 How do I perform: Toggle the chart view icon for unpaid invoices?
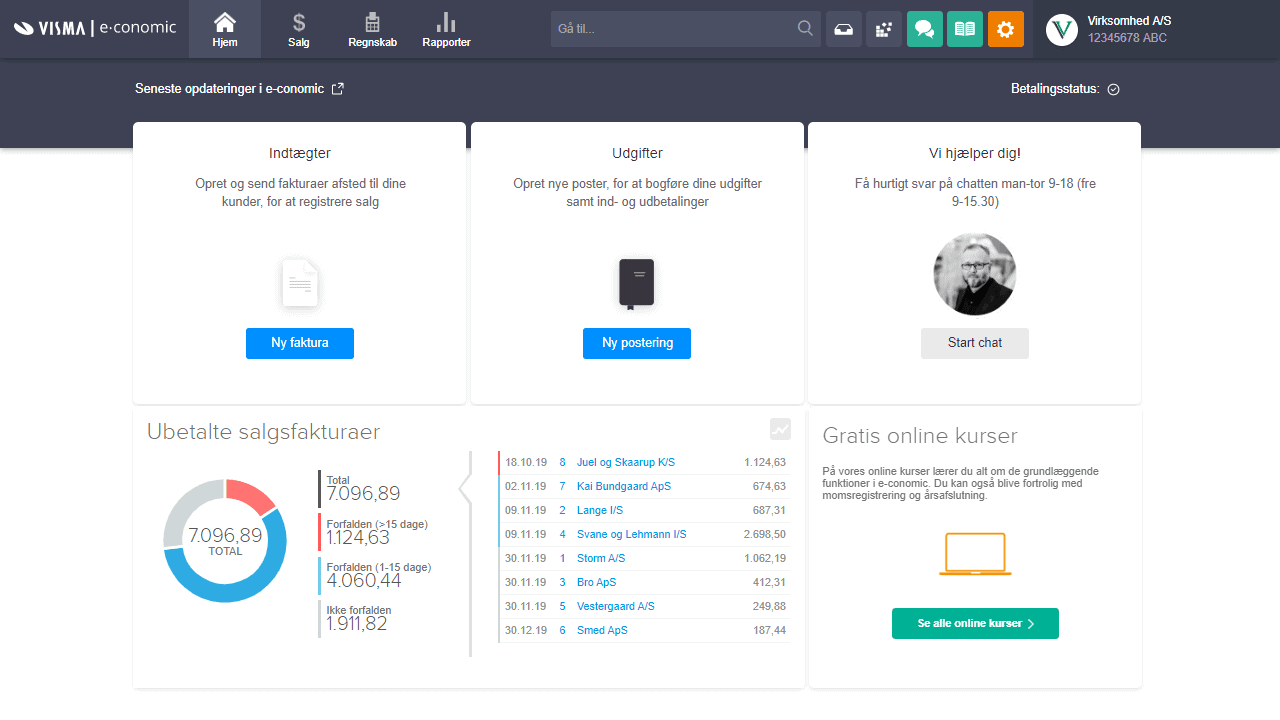click(780, 429)
